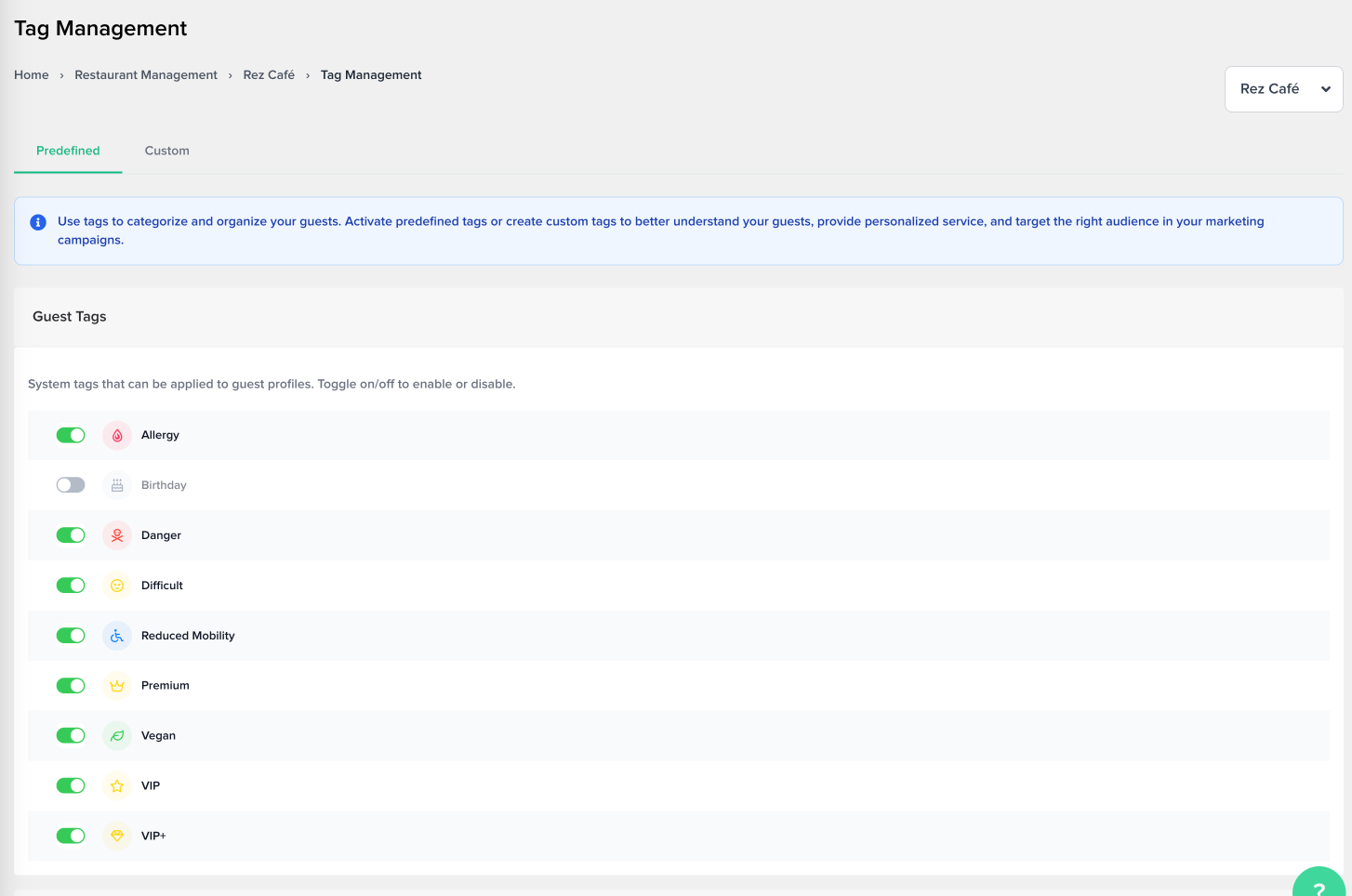Screen dimensions: 1352x896
Task: Click the Vegan leaf icon
Action: coord(117,736)
